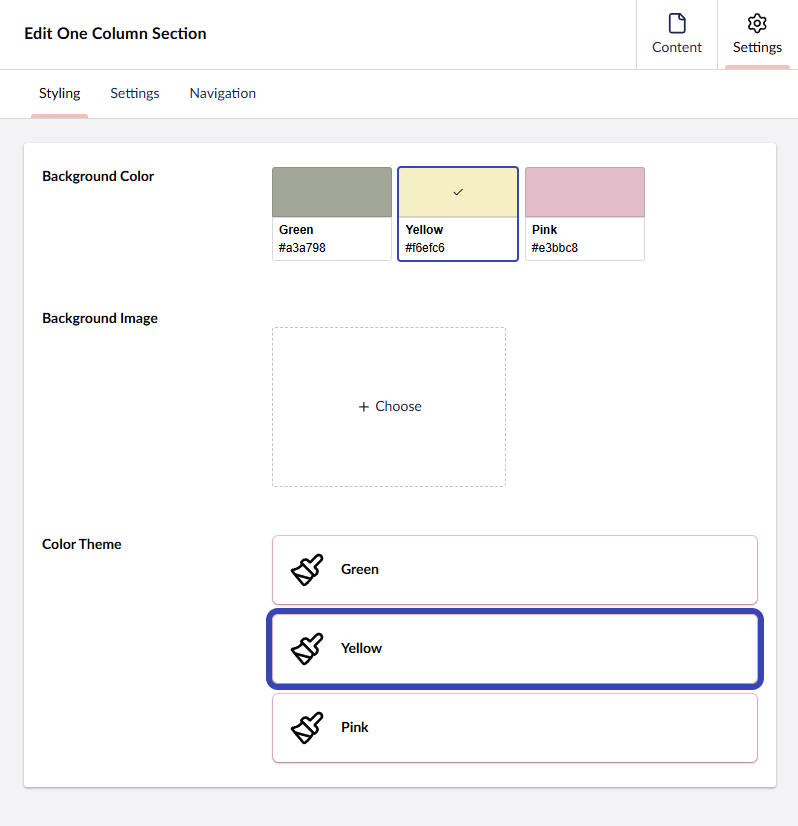This screenshot has width=798, height=826.
Task: Click the Settings gear icon
Action: coord(757,23)
